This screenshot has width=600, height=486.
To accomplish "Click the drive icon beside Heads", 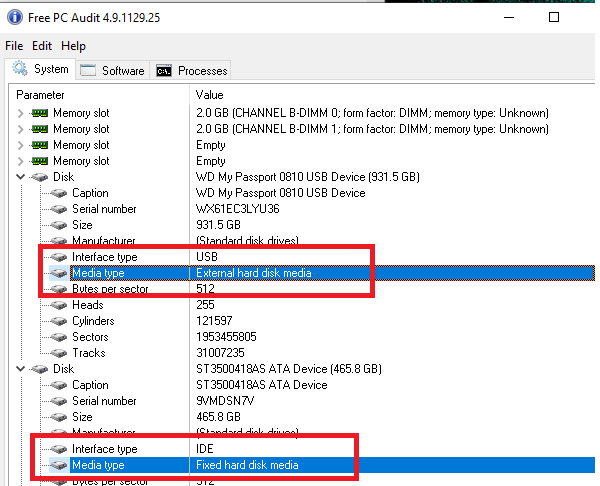I will [59, 305].
